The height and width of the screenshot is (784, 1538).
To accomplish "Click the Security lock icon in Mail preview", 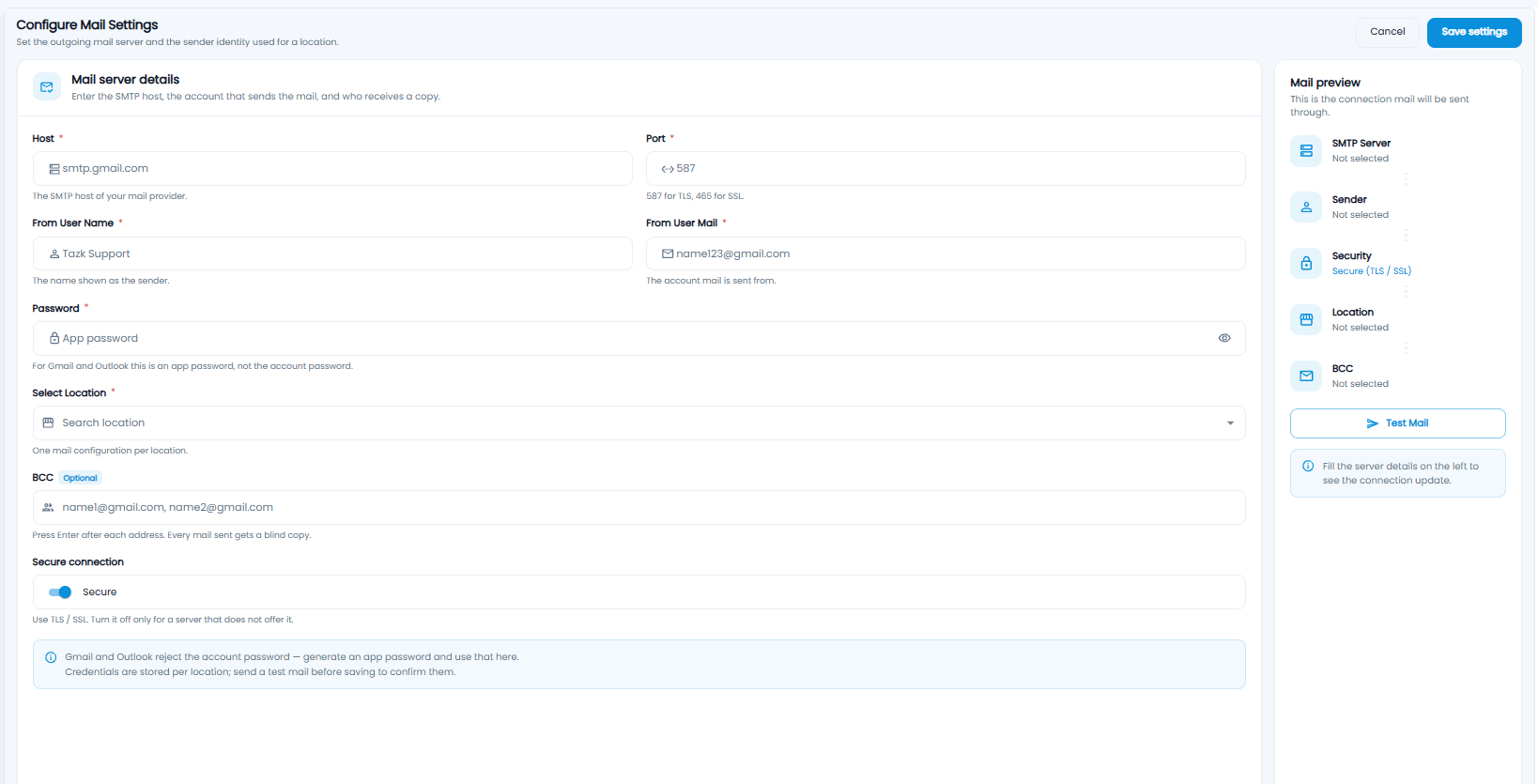I will (x=1306, y=264).
